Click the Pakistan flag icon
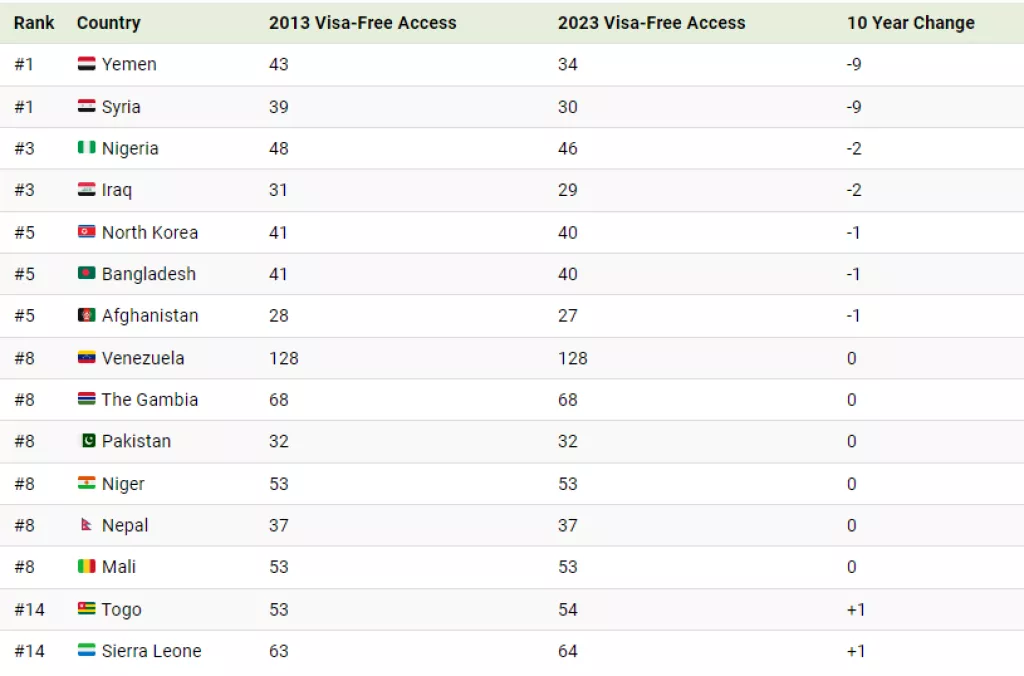 coord(88,441)
